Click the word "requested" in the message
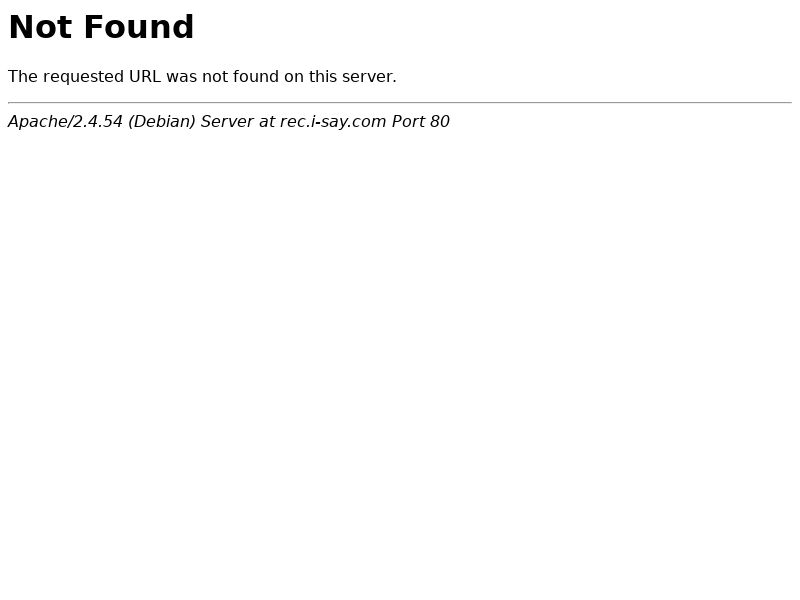Screen dimensions: 800x600 [x=83, y=77]
